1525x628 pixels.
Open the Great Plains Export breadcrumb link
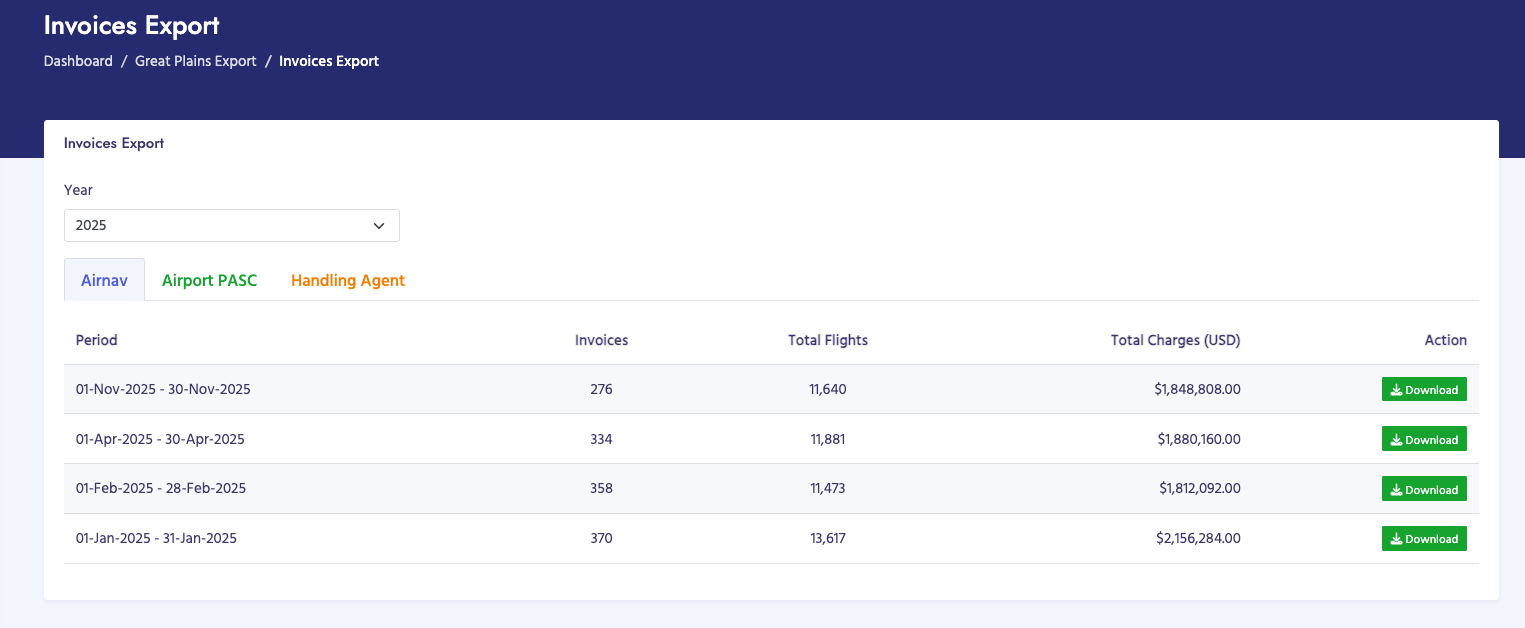point(195,61)
